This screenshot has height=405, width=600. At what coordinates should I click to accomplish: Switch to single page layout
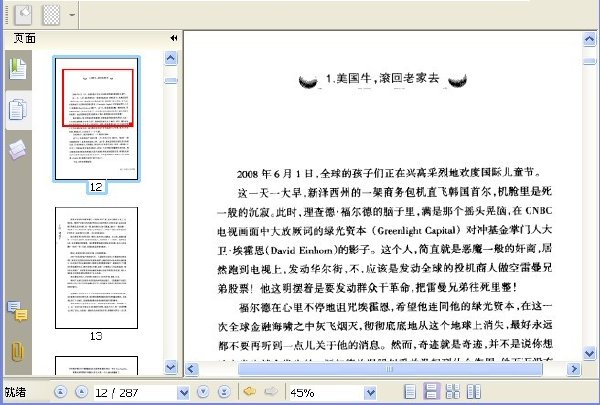pyautogui.click(x=410, y=392)
